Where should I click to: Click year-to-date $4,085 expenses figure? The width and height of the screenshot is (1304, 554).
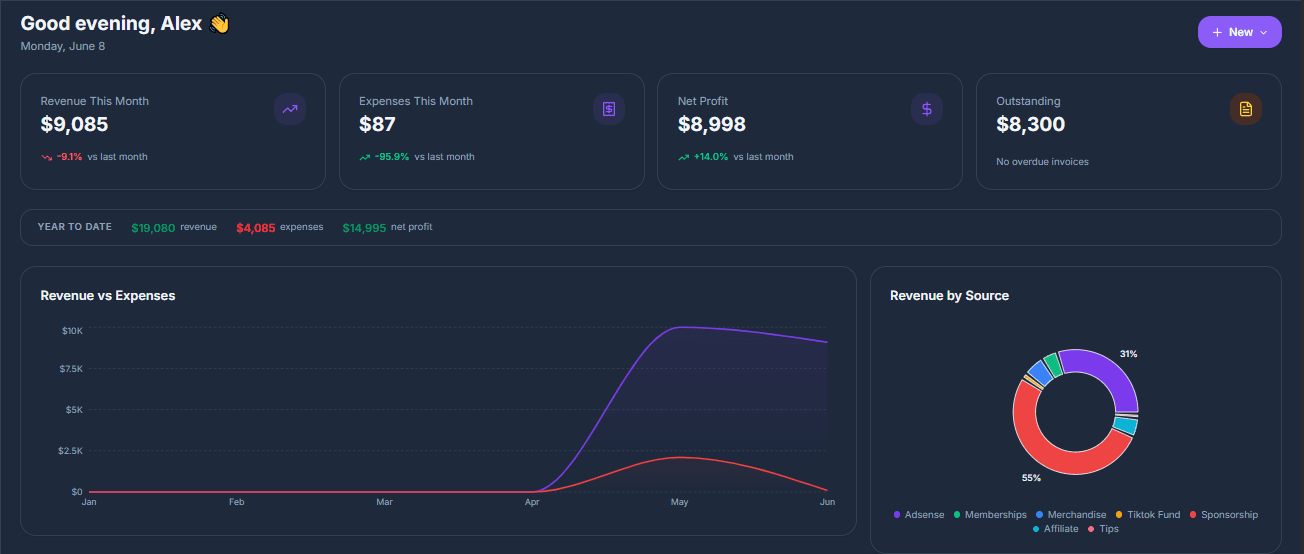click(x=256, y=228)
